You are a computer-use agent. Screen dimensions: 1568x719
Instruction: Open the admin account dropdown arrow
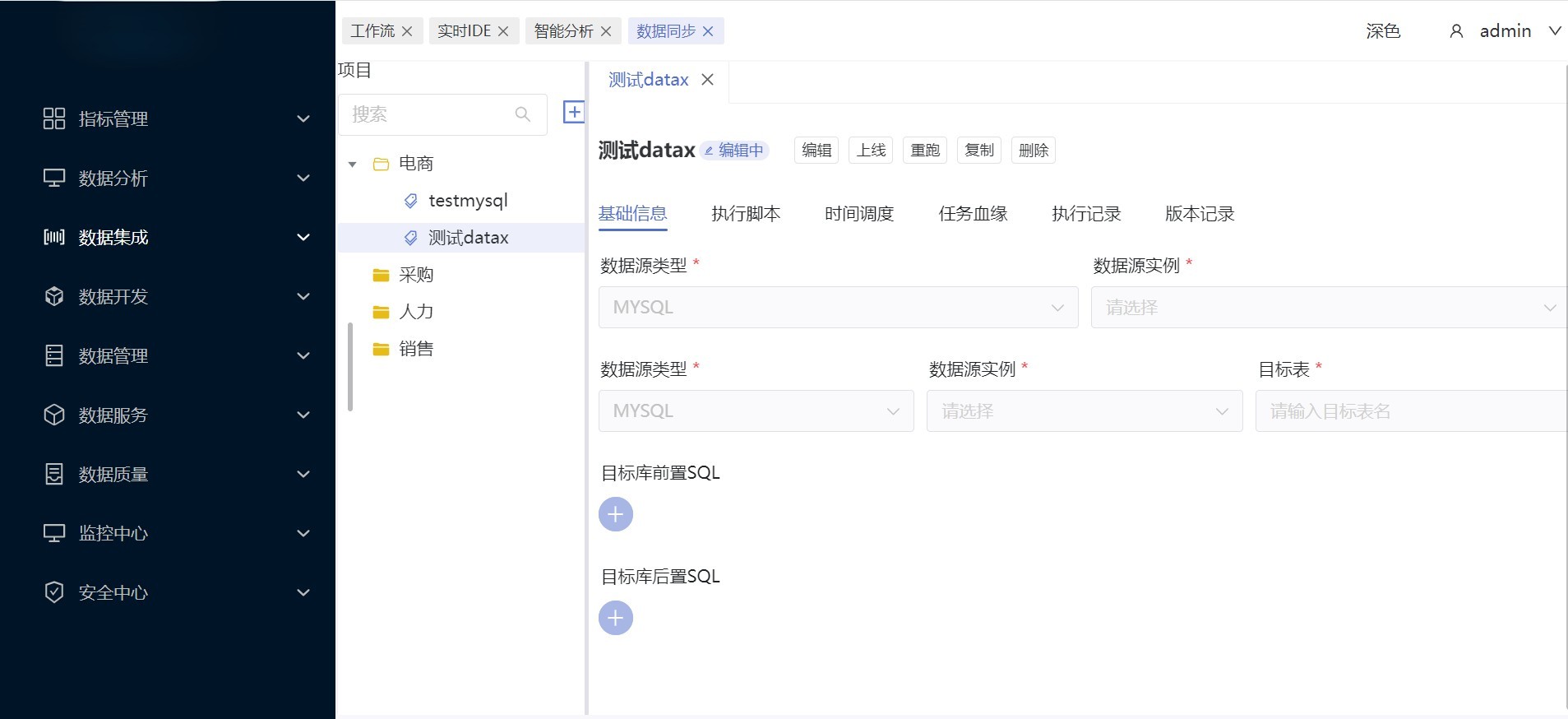pyautogui.click(x=1555, y=30)
